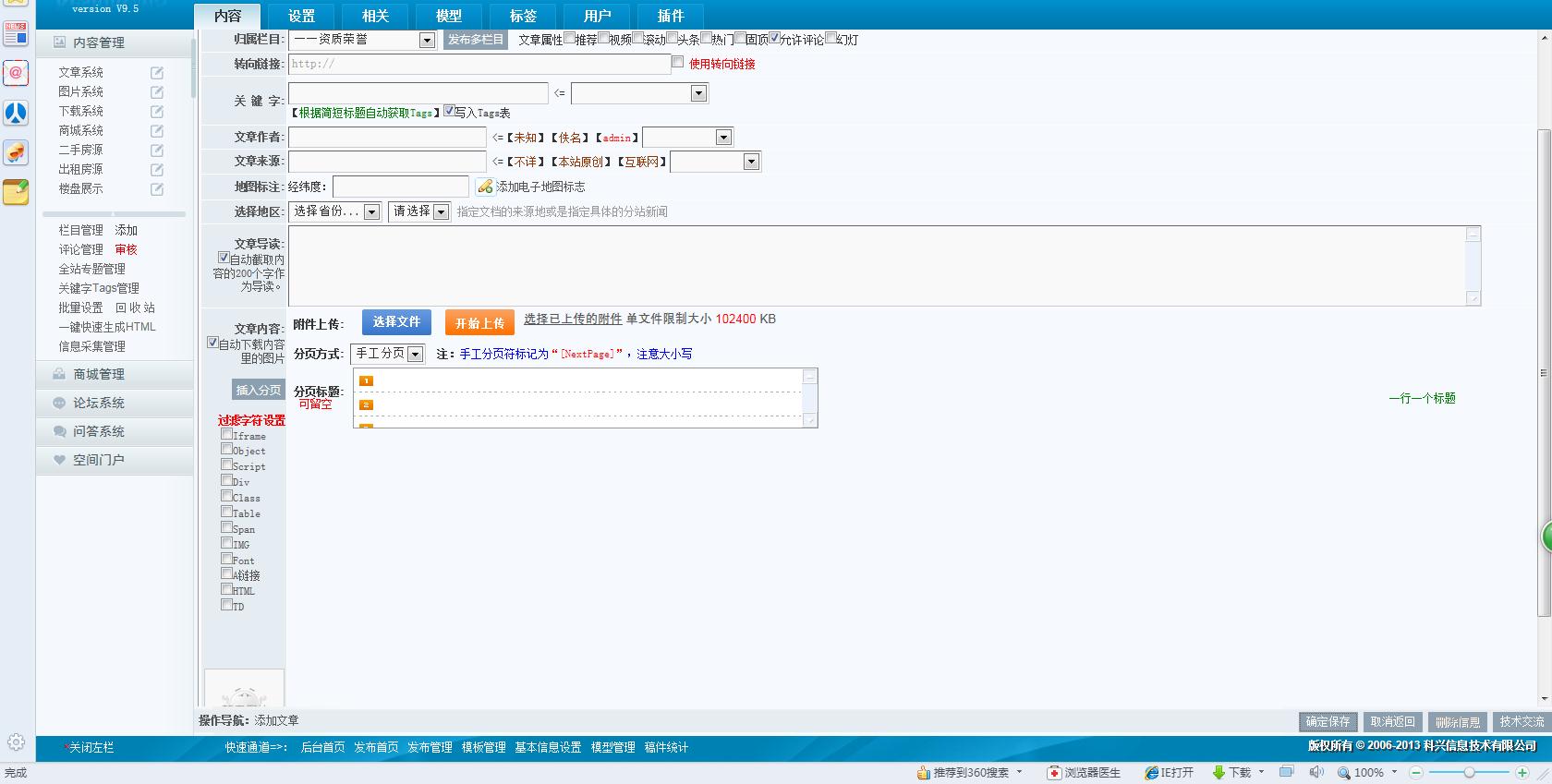
Task: Click the add icon beside 图片系统
Action: point(157,91)
